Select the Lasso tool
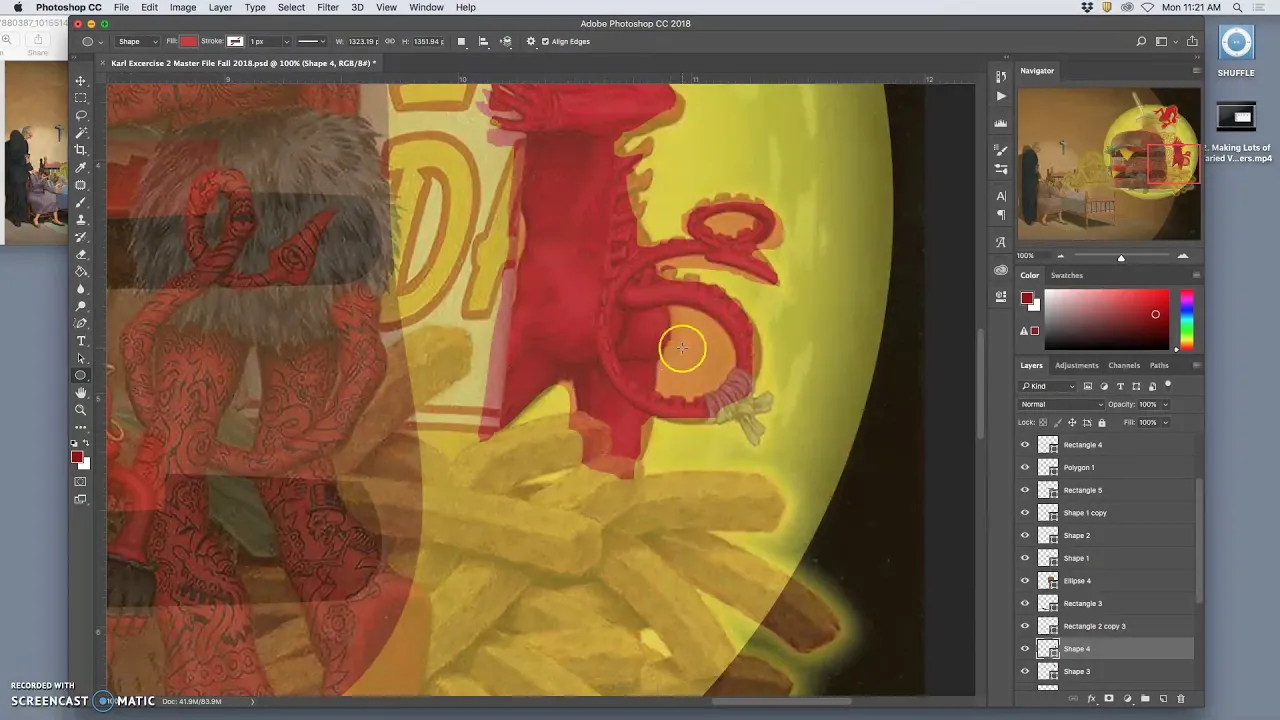This screenshot has height=720, width=1280. [81, 115]
